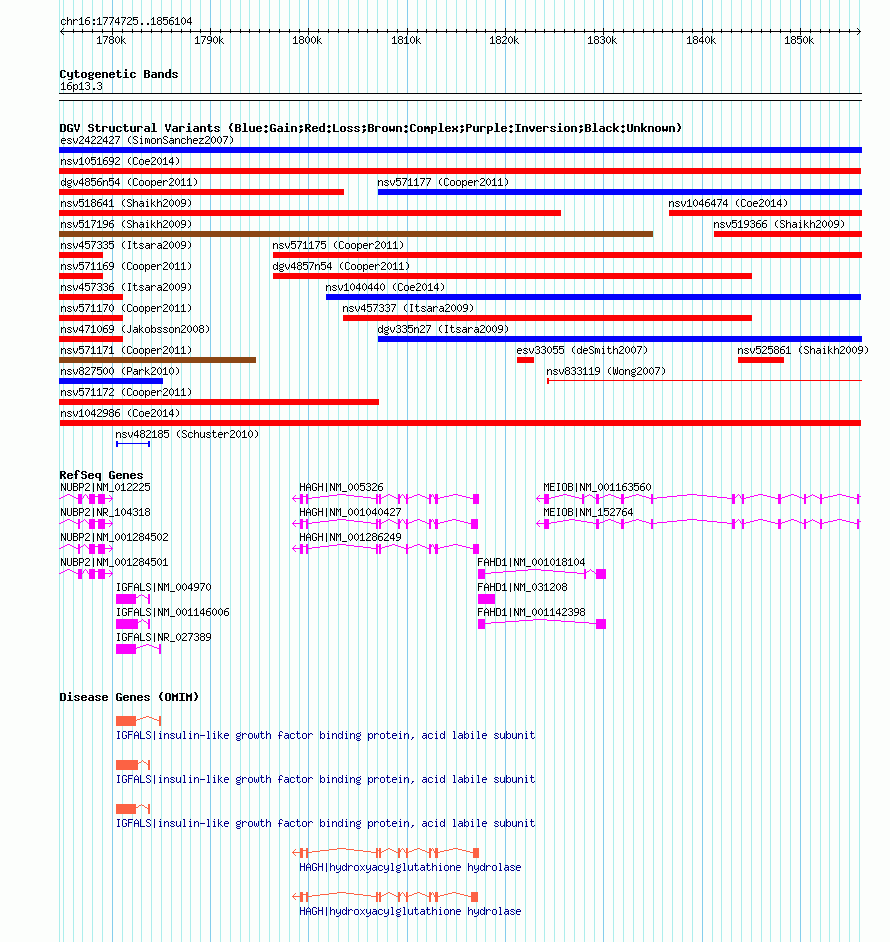Select nsv1042986 (Coe2014) label

pos(120,414)
